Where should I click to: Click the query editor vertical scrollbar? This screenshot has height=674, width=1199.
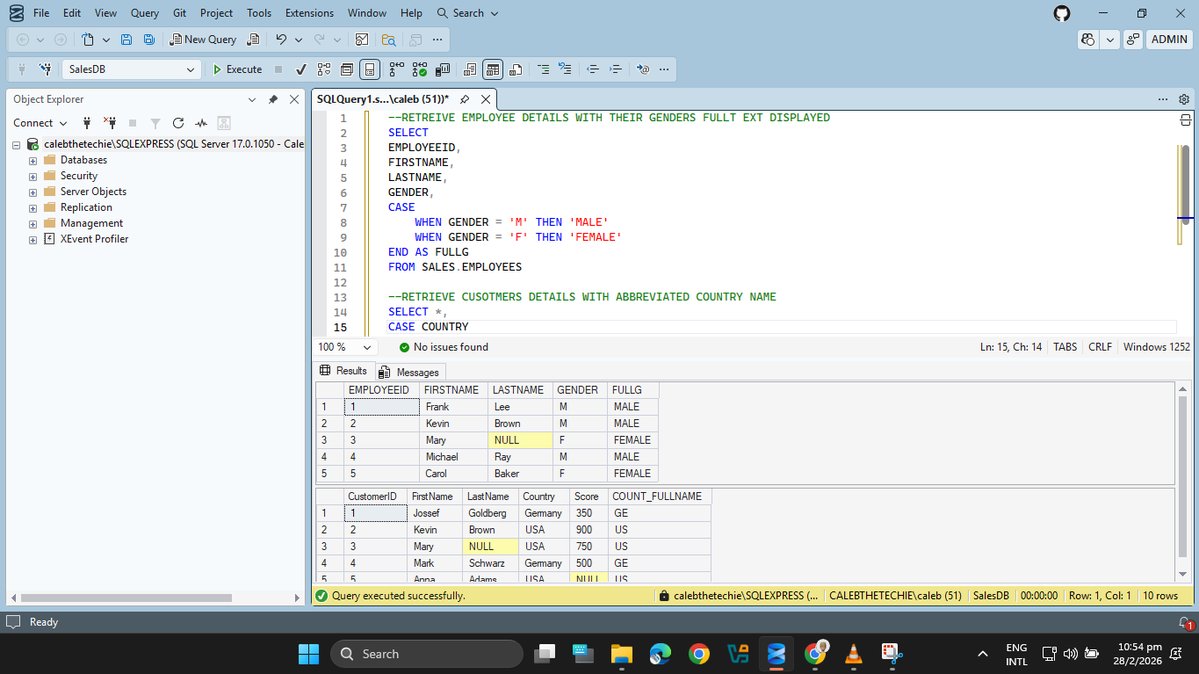1184,184
